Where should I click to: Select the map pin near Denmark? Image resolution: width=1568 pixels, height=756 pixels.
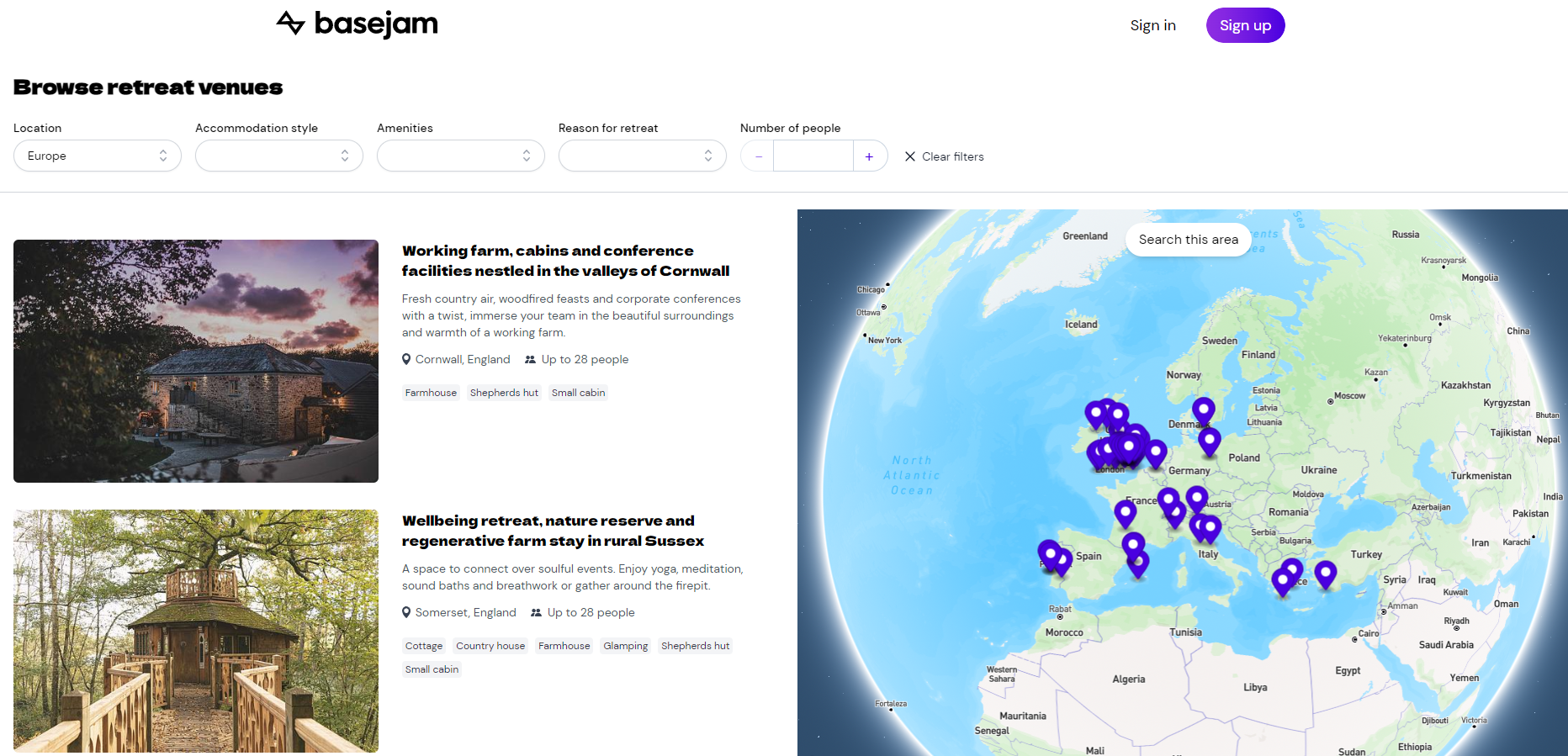(x=1204, y=412)
